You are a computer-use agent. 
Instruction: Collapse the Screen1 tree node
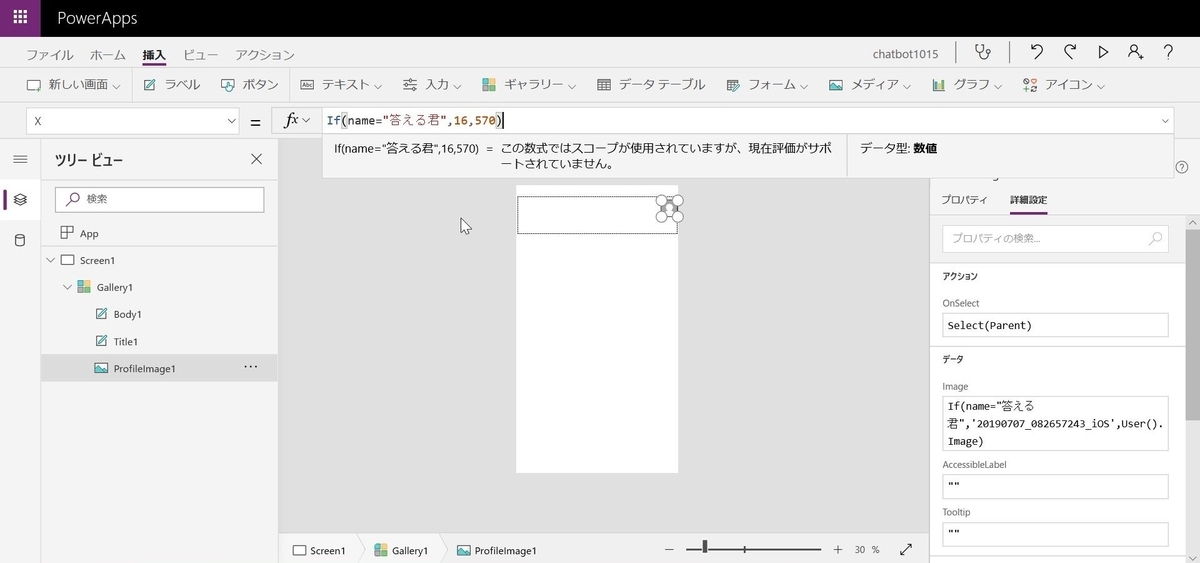point(50,260)
